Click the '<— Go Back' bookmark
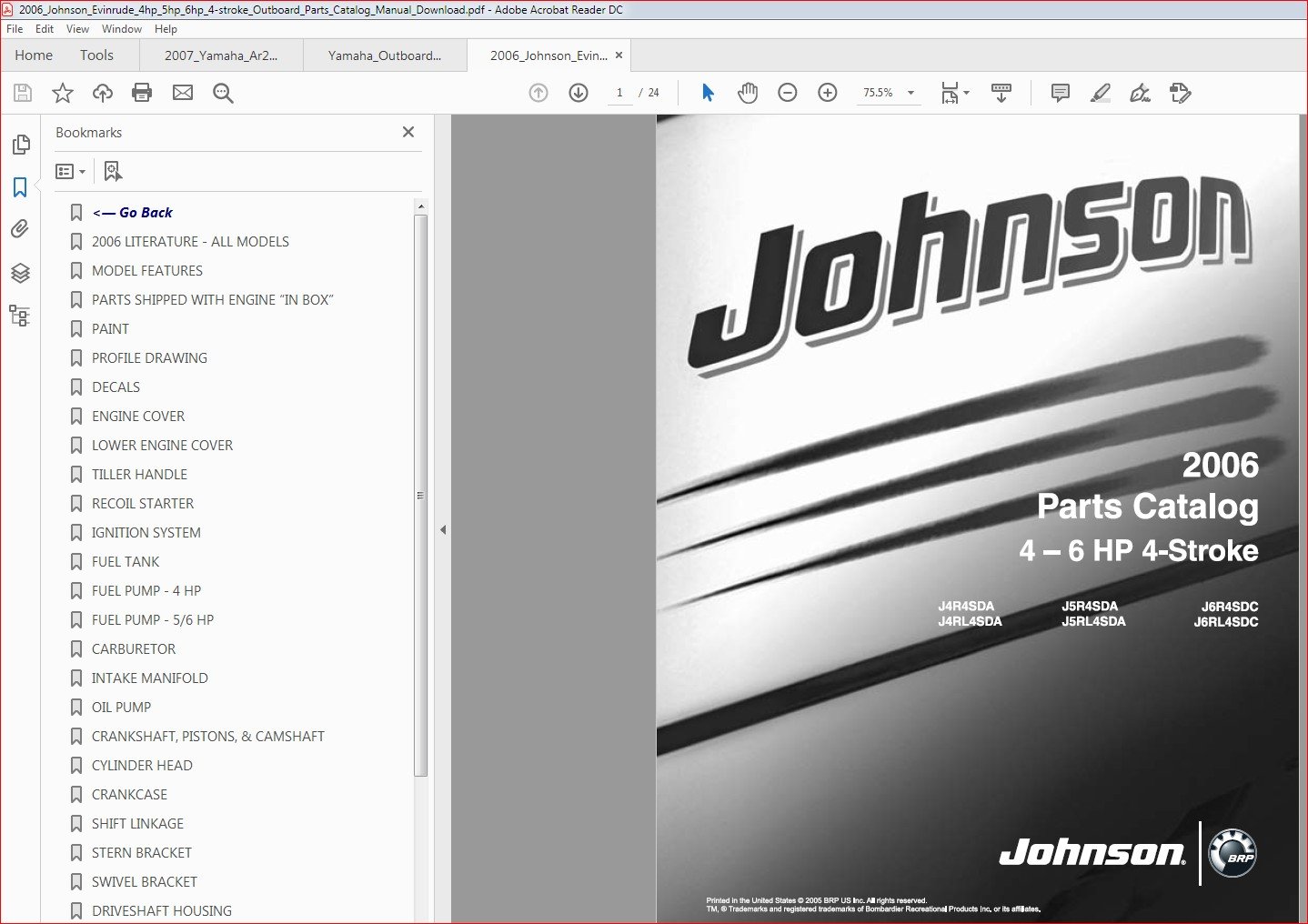This screenshot has height=924, width=1308. (x=133, y=213)
